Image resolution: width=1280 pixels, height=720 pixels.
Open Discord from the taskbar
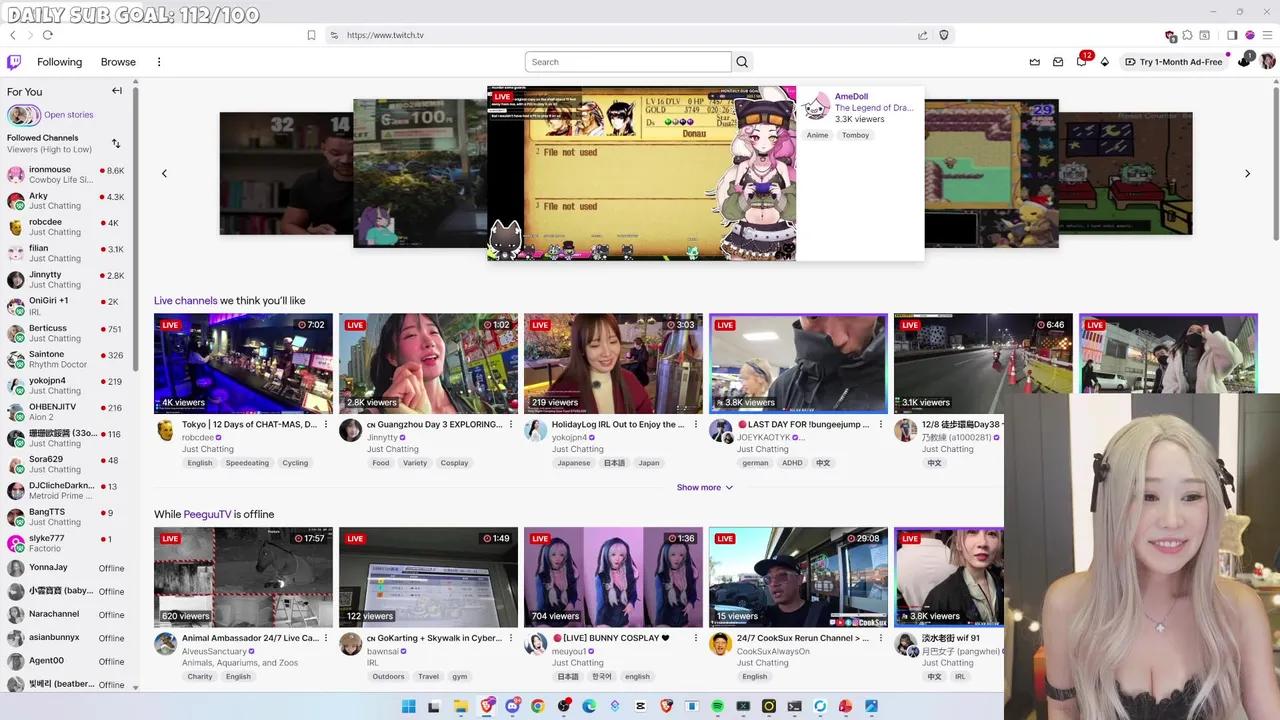(x=512, y=707)
